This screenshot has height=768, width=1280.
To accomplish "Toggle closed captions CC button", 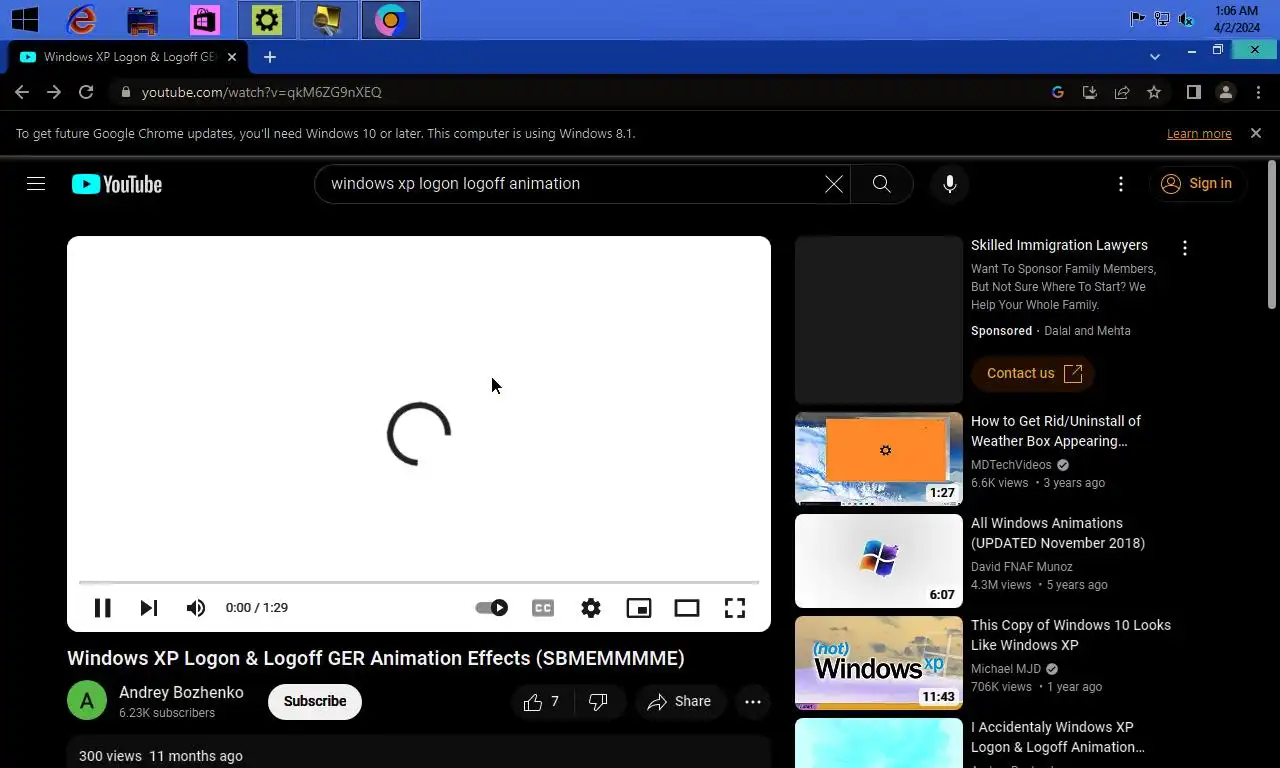I will click(x=543, y=608).
